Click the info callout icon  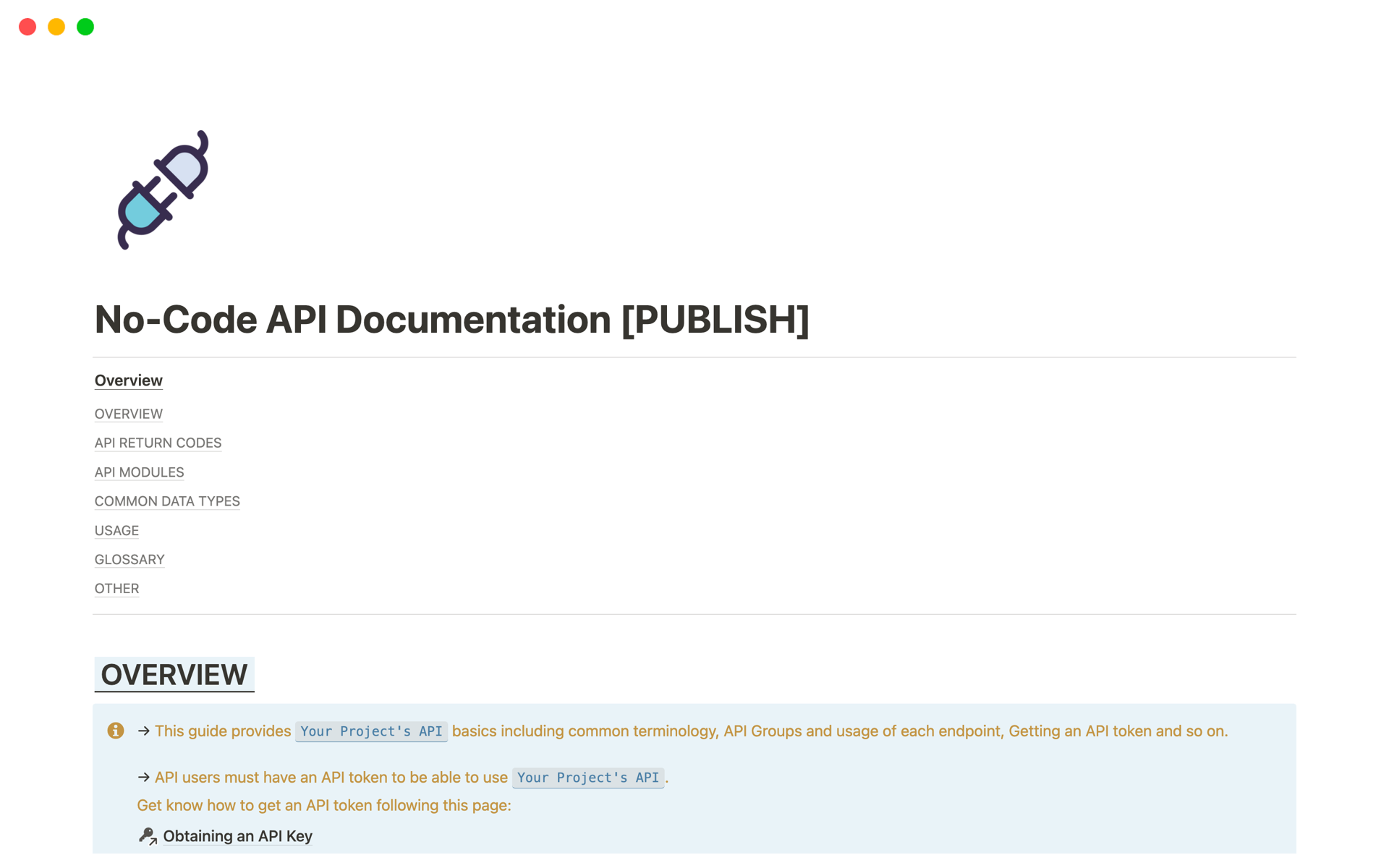point(116,731)
